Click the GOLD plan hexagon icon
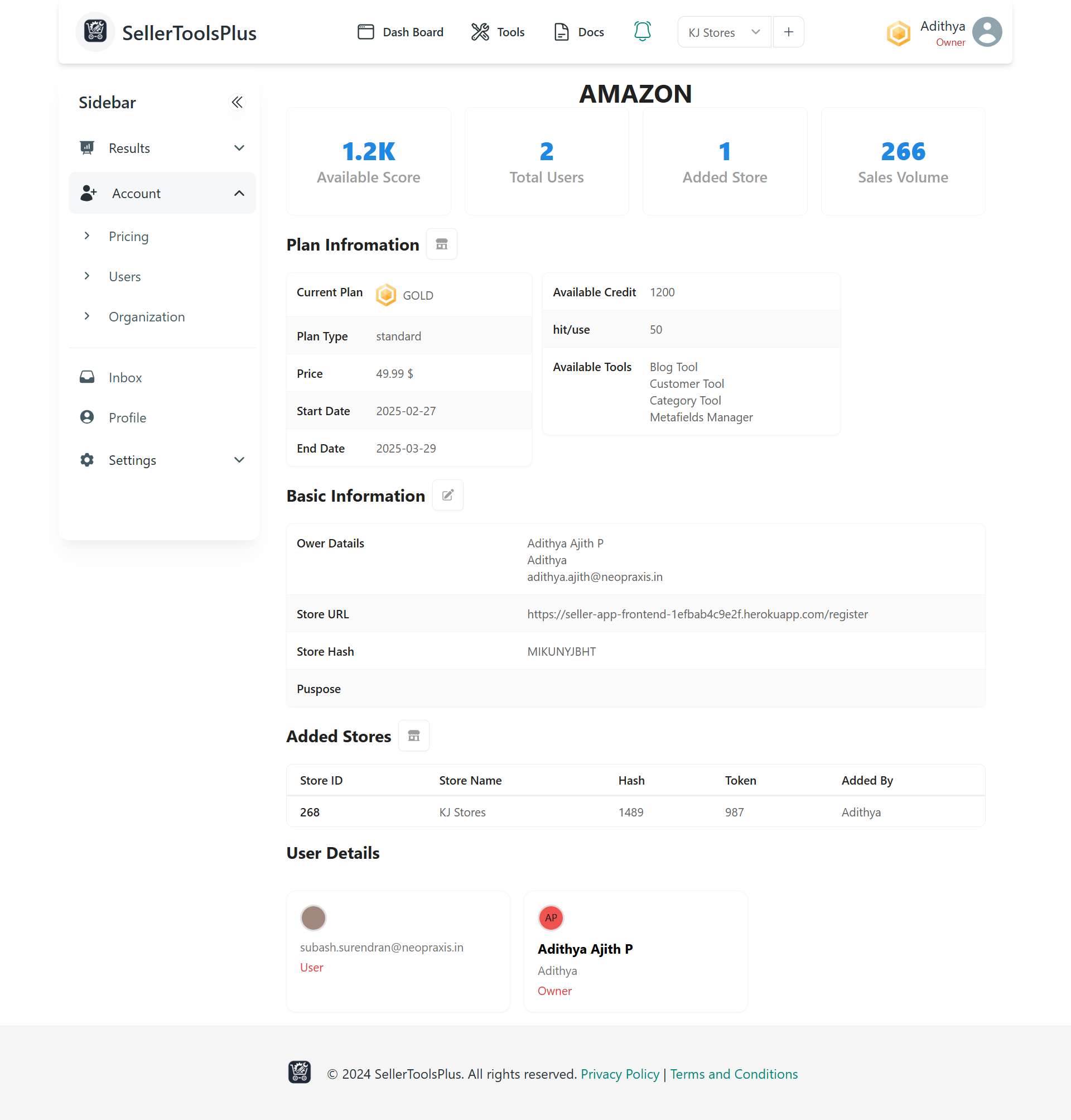Image resolution: width=1071 pixels, height=1120 pixels. (386, 295)
